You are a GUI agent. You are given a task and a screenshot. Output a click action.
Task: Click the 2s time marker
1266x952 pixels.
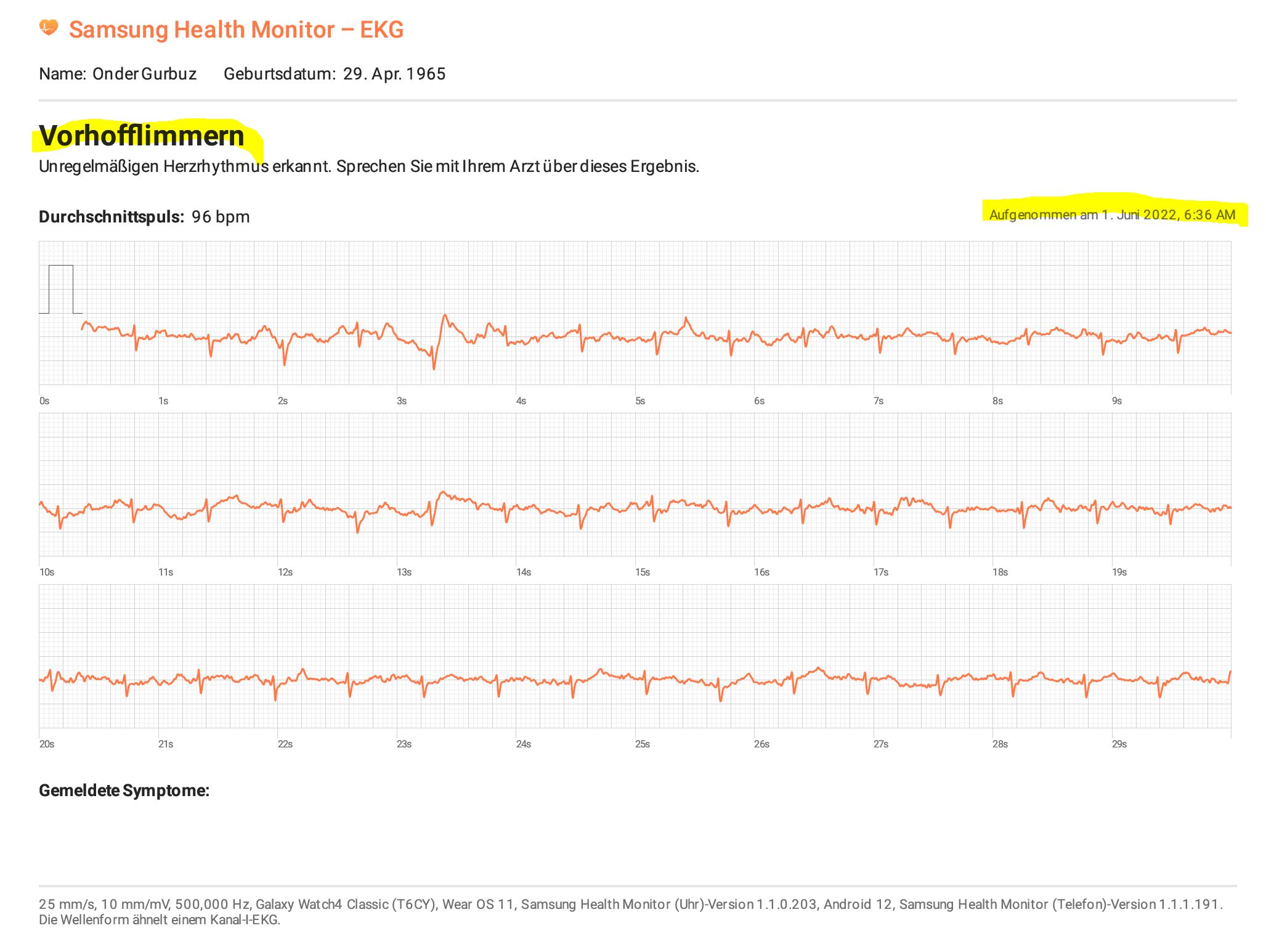click(283, 401)
